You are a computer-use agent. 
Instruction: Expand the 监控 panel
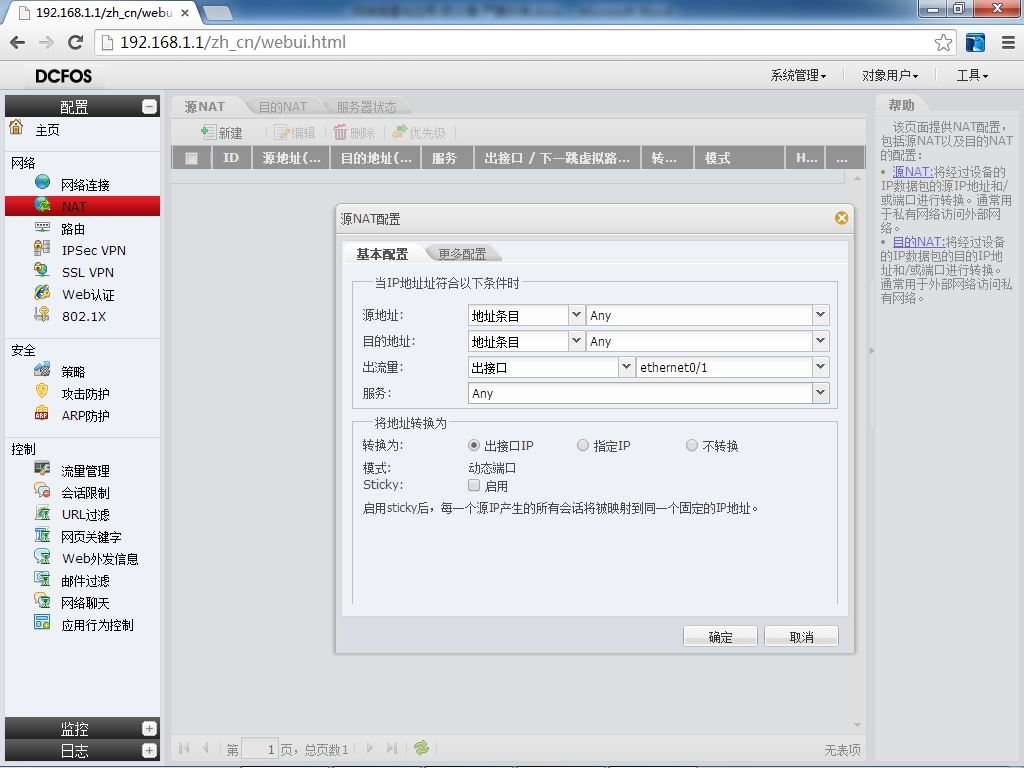150,728
